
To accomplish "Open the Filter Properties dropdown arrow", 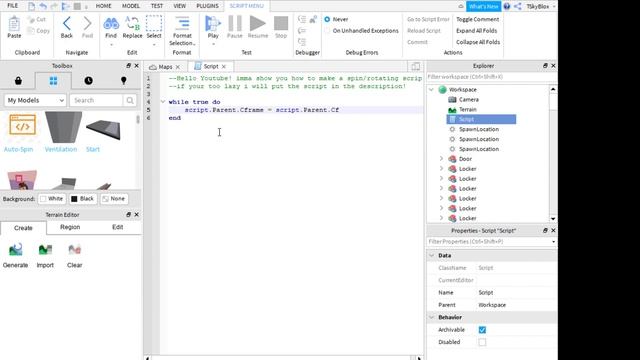I will (x=553, y=242).
